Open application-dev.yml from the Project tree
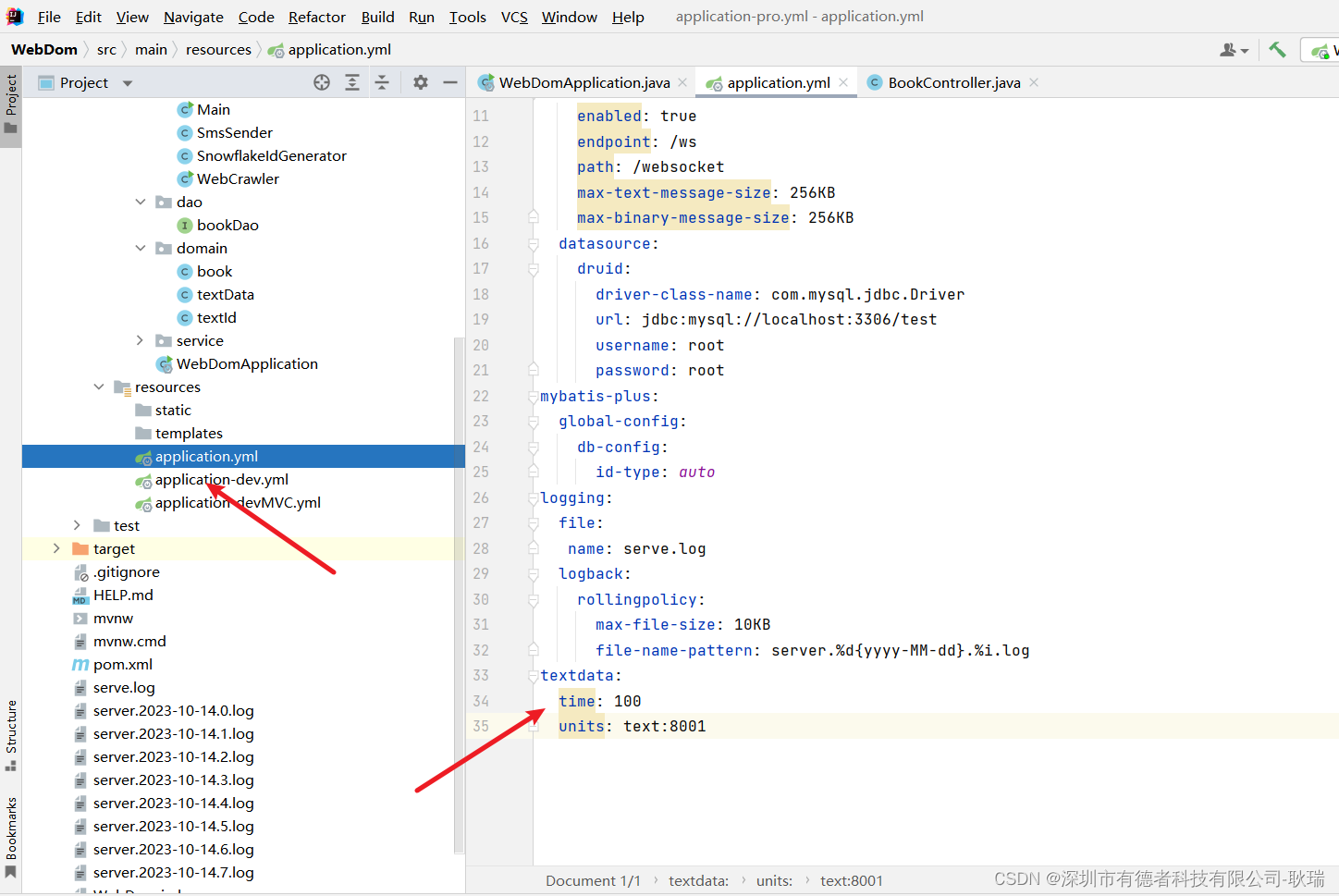The image size is (1339, 896). pyautogui.click(x=222, y=479)
